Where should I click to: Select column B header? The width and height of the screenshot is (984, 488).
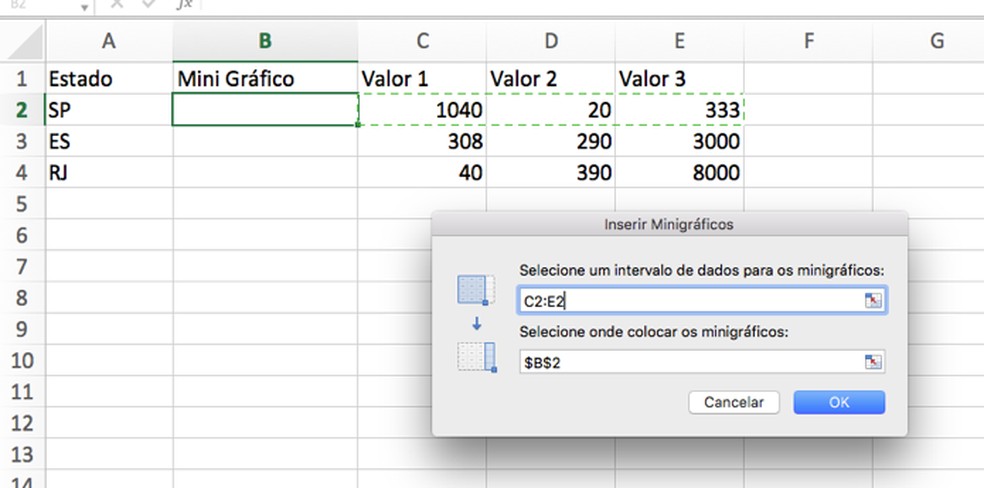tap(265, 41)
